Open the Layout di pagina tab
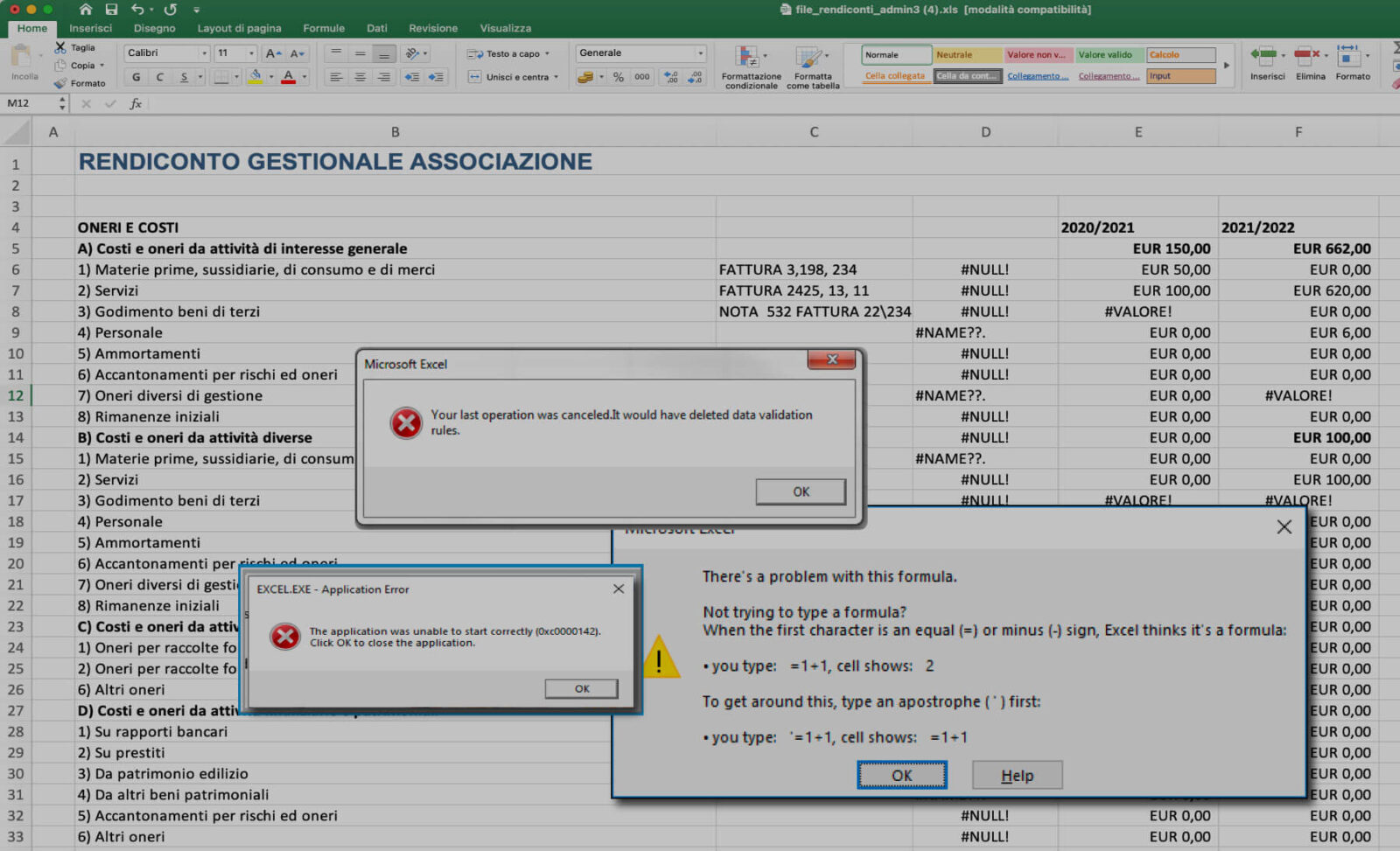Screen dimensions: 1400x851 coord(239,28)
